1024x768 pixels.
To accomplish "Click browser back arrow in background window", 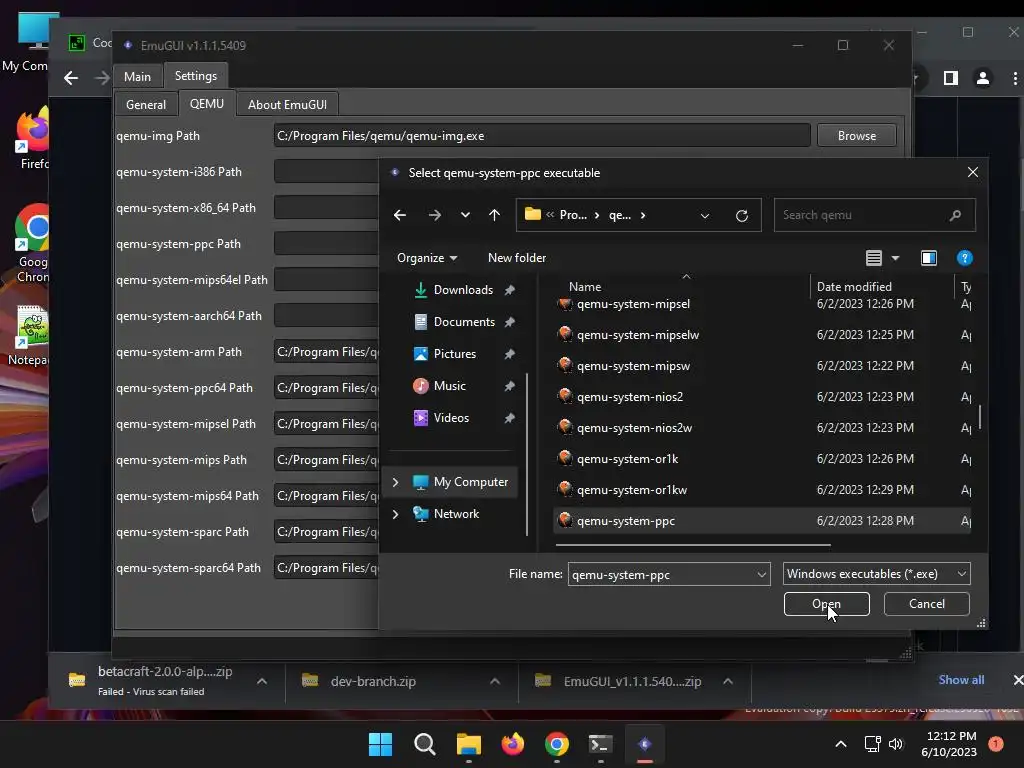I will pyautogui.click(x=71, y=78).
